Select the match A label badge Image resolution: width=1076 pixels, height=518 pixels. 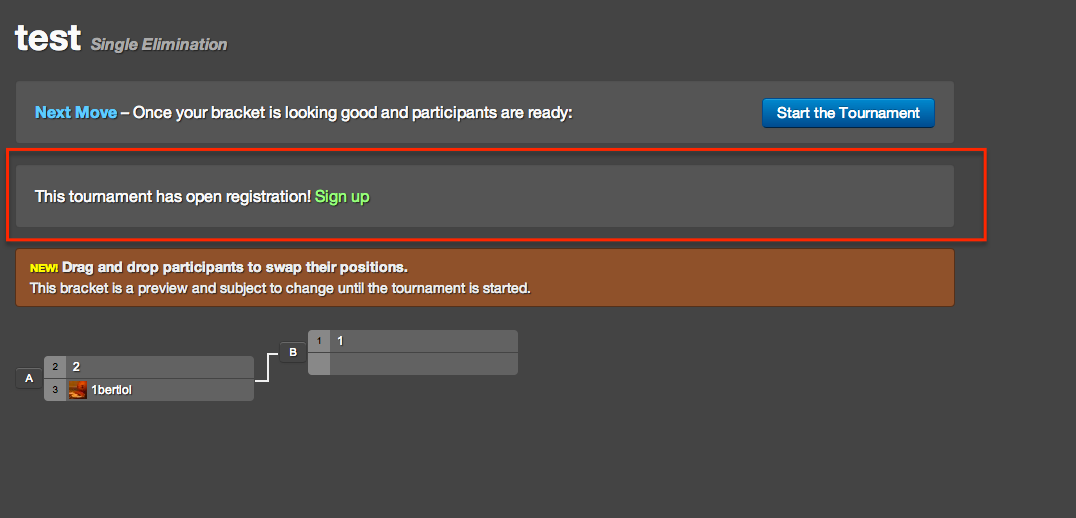click(x=29, y=378)
